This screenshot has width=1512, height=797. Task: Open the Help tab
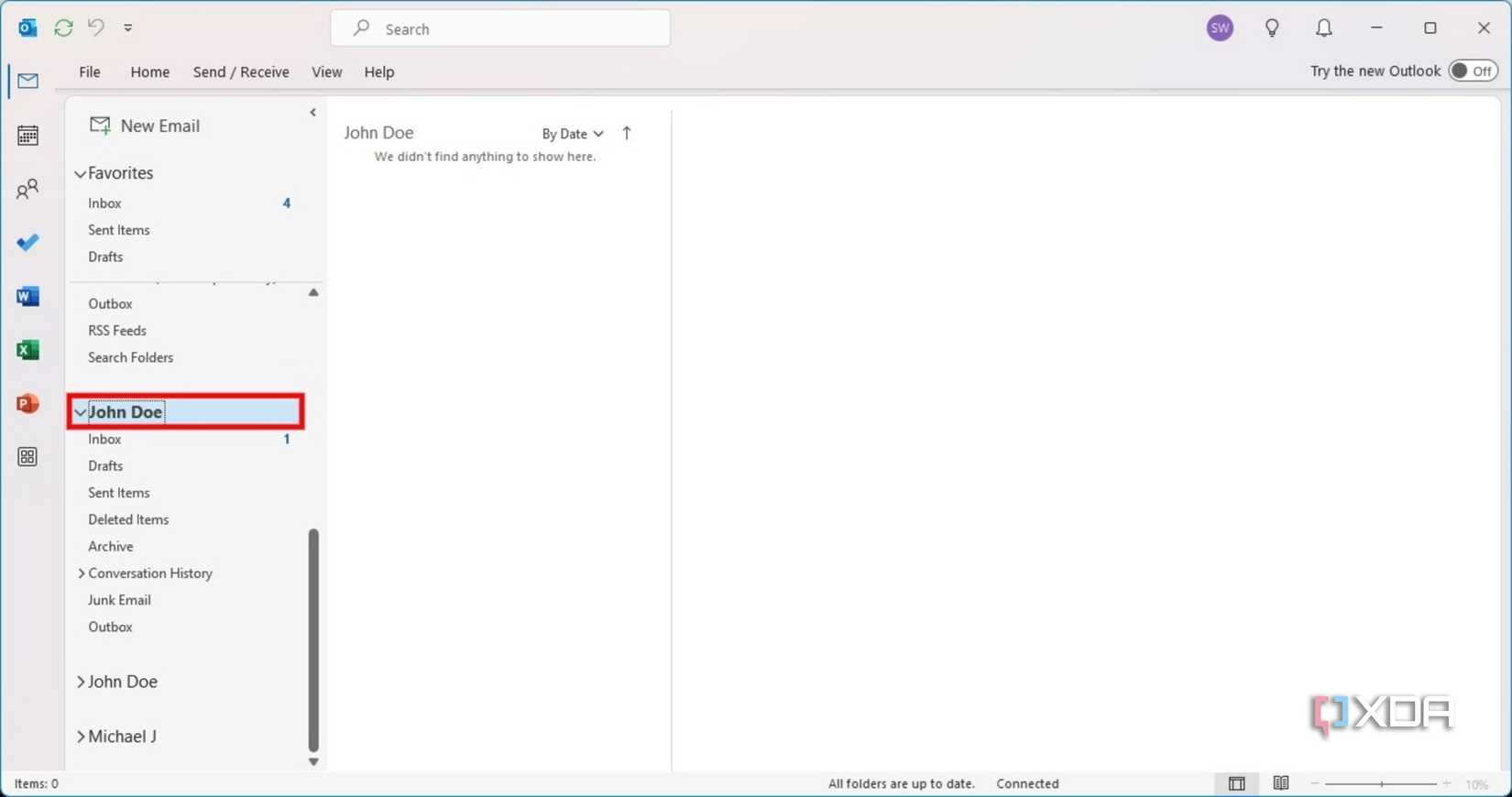[379, 71]
